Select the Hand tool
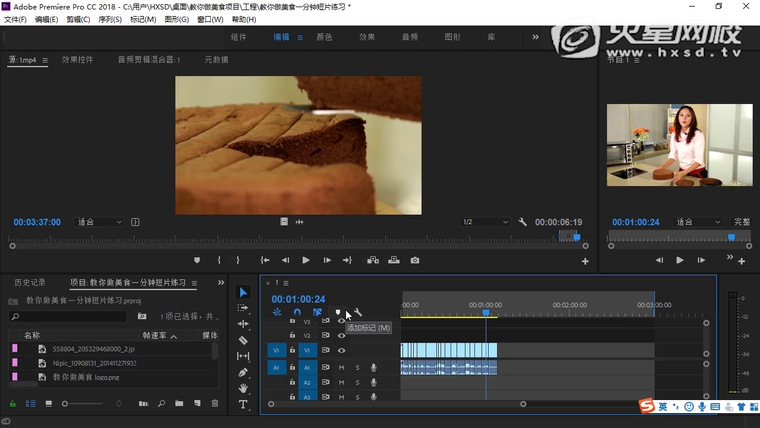The width and height of the screenshot is (760, 428). (x=243, y=388)
